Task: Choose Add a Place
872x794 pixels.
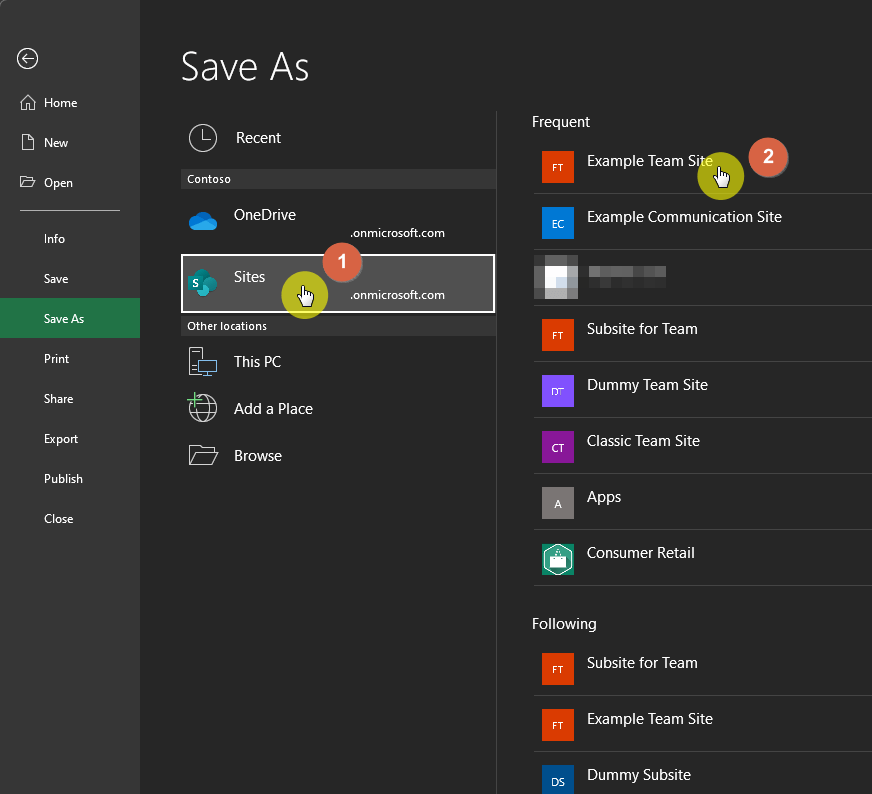Action: click(338, 409)
